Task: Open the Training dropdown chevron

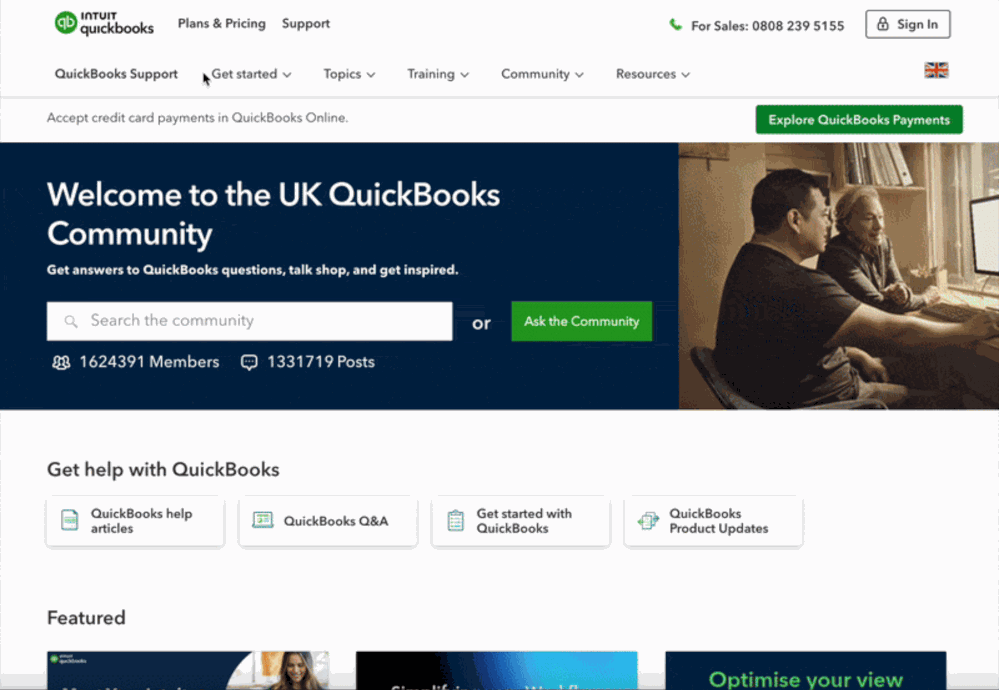Action: [465, 75]
